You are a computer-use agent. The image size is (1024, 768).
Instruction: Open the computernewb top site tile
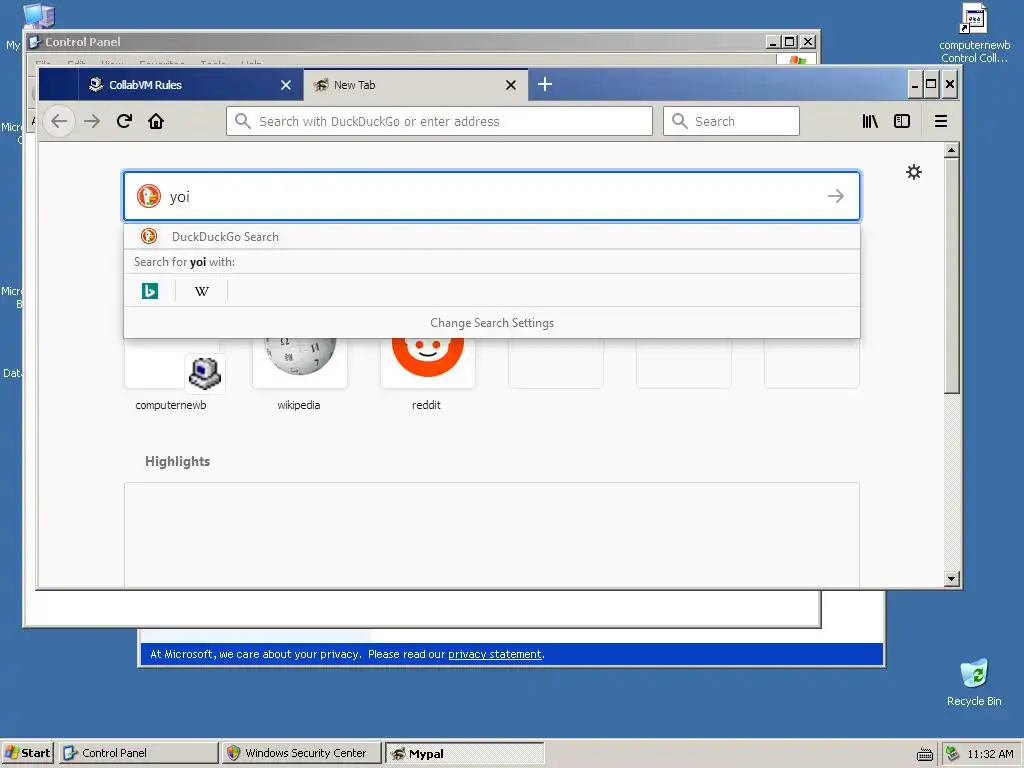(x=171, y=374)
